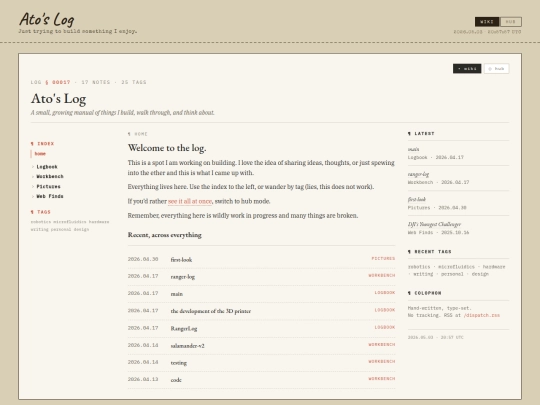Image resolution: width=540 pixels, height=405 pixels.
Task: Filter by hardware tag in left sidebar
Action: pyautogui.click(x=99, y=222)
